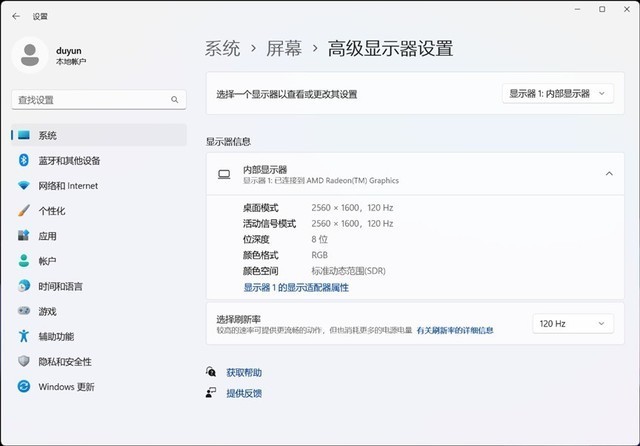Maximize the settings window
640x446 pixels.
pyautogui.click(x=602, y=9)
